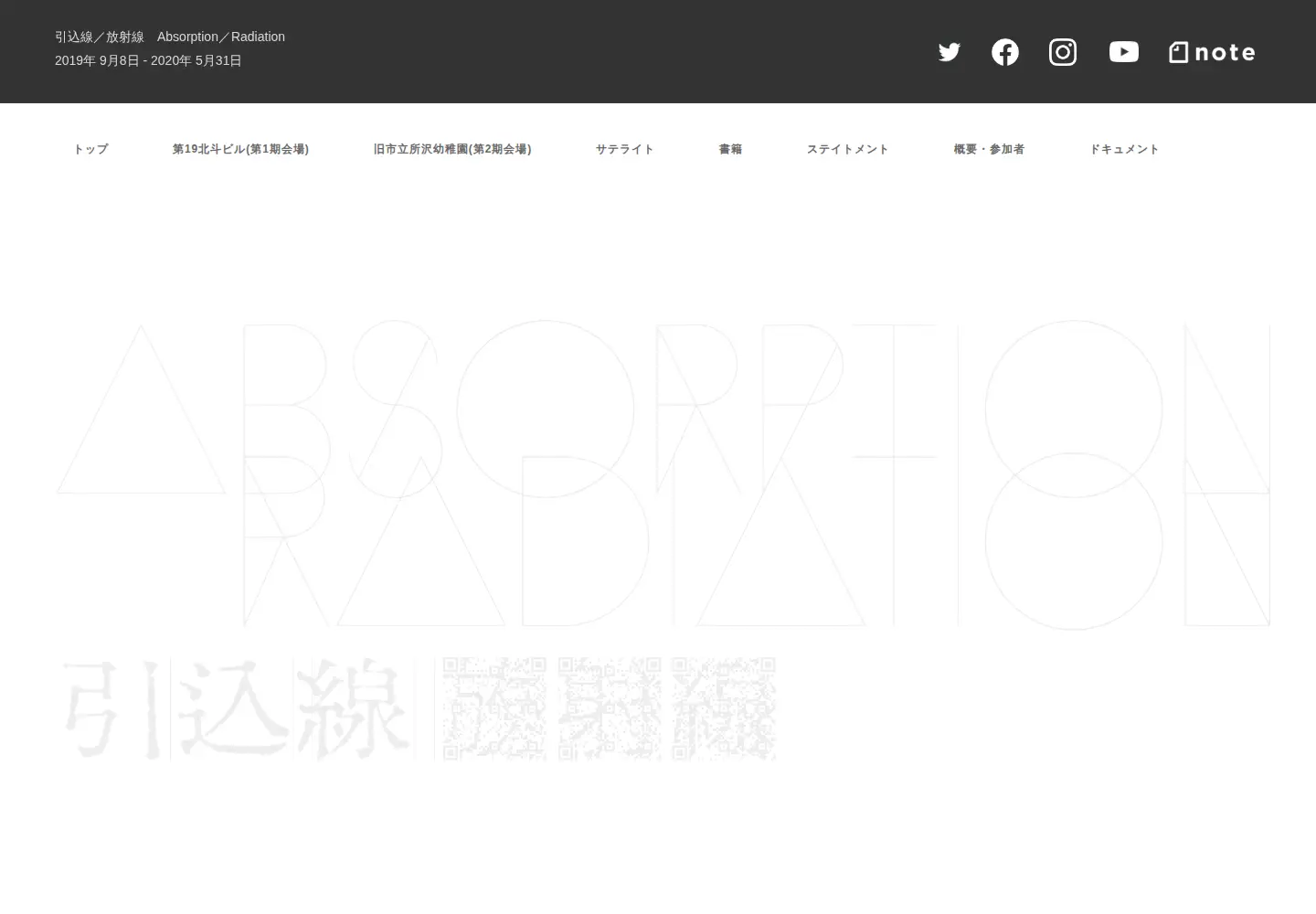Open ステイトメント navigation item
Viewport: 1316px width, 914px height.
[x=847, y=149]
